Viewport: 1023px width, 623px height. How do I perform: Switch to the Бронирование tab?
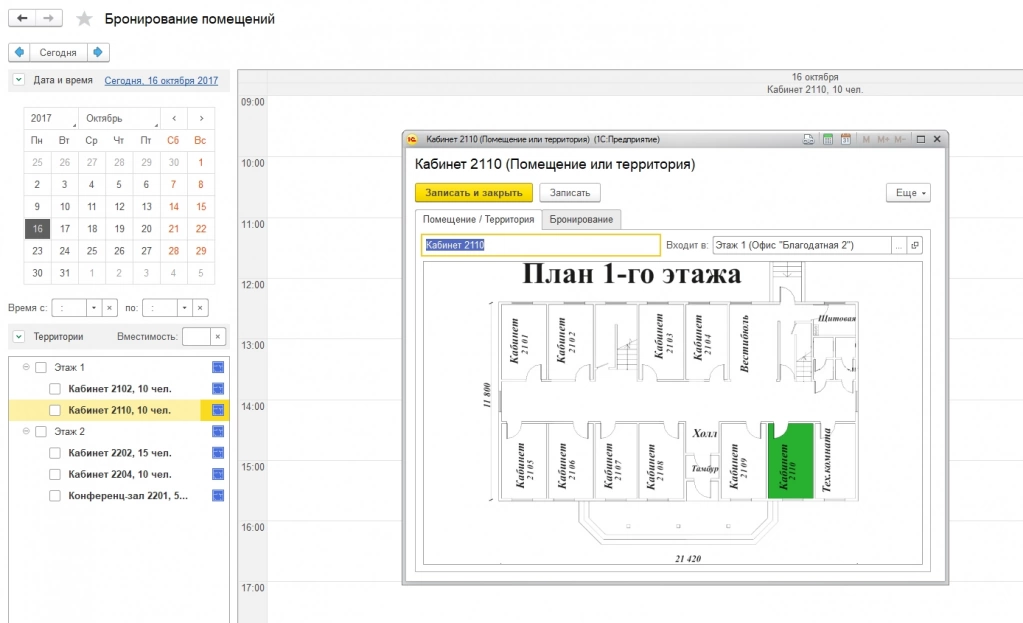(581, 219)
